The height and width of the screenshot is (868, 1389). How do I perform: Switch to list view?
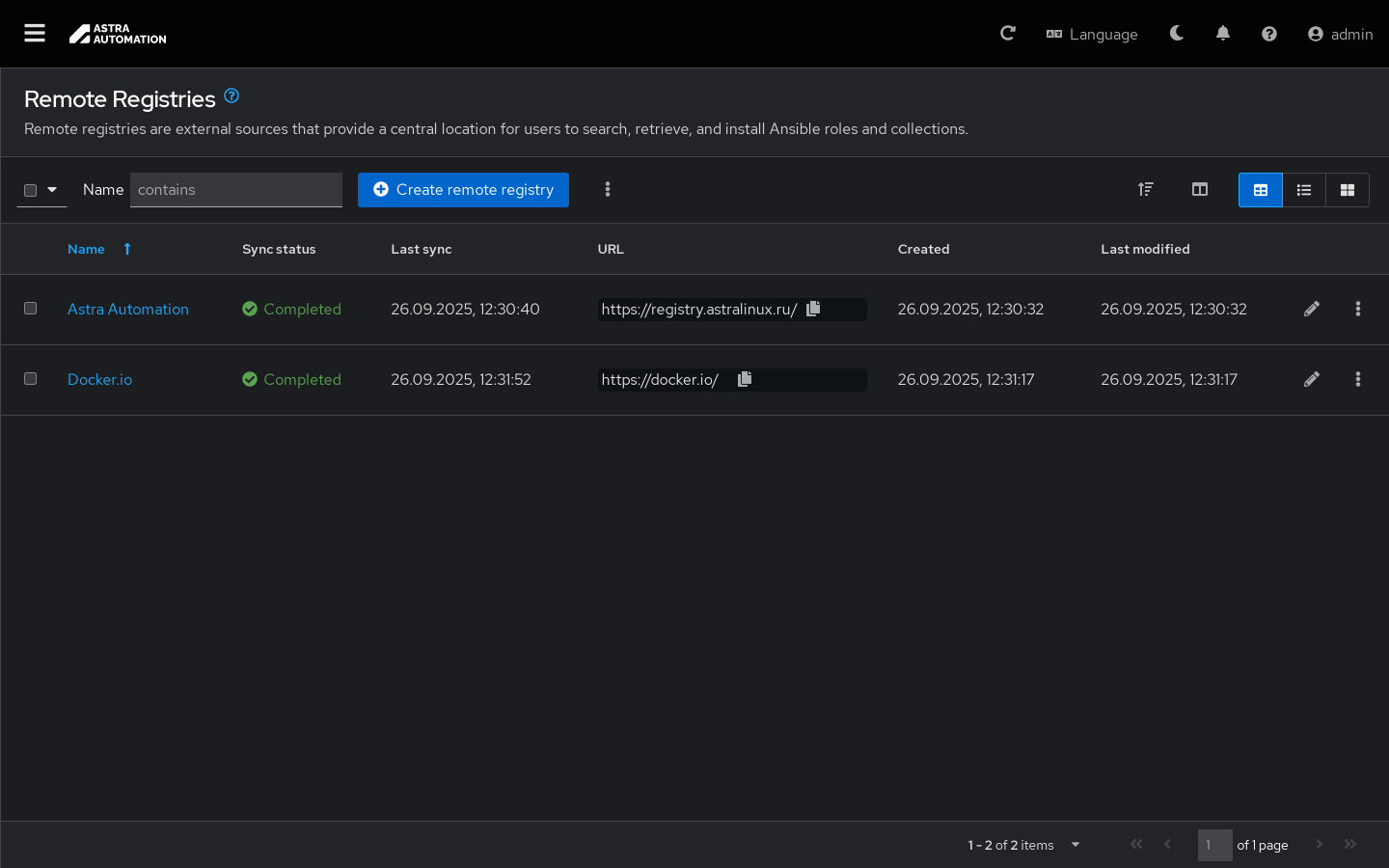click(x=1304, y=190)
